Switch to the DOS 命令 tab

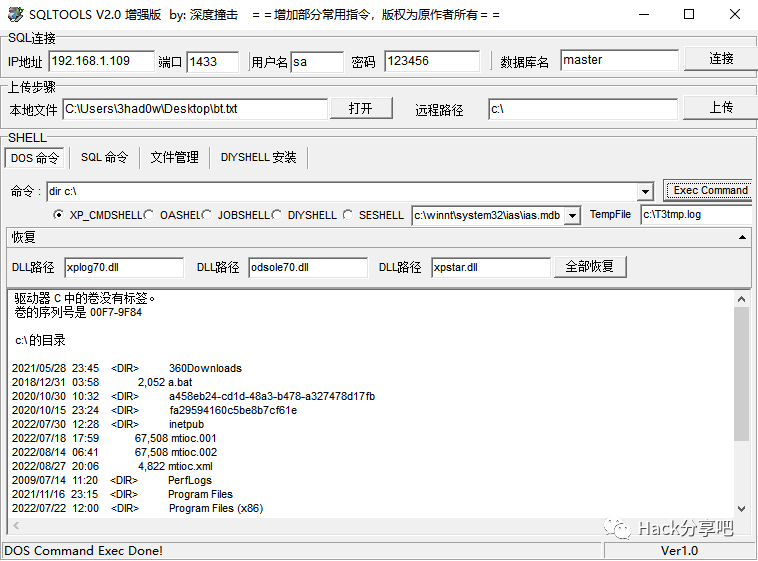[34, 158]
